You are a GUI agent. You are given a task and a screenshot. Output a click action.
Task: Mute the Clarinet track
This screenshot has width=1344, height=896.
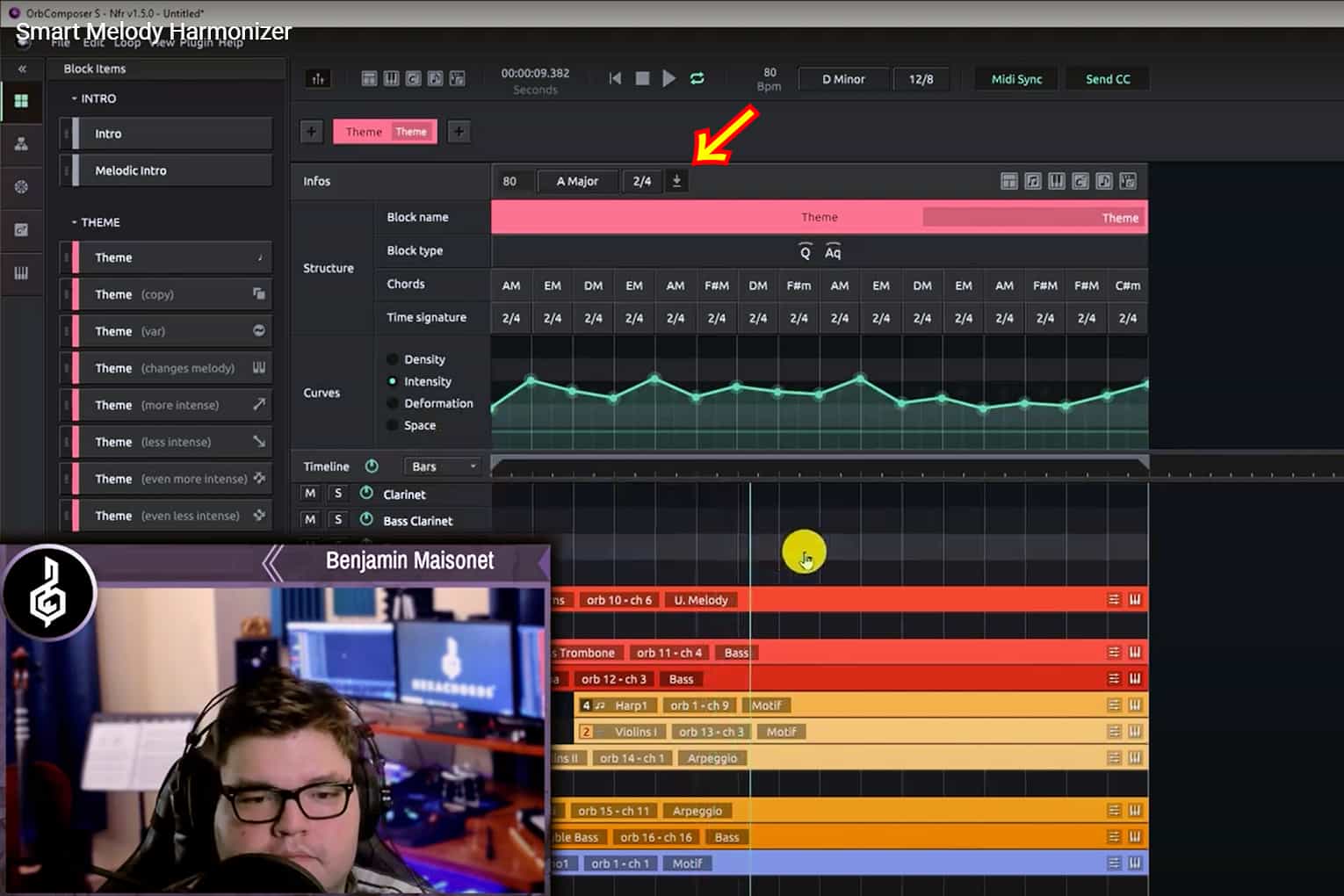[x=310, y=493]
